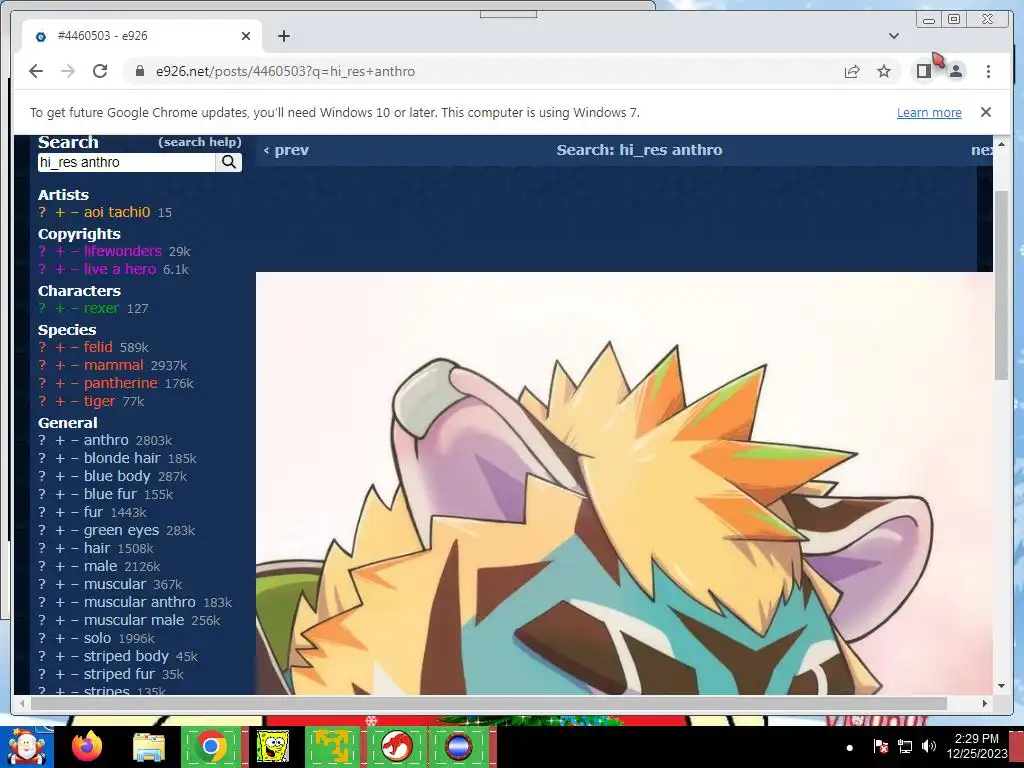Open the green eyes tag

pyautogui.click(x=121, y=530)
